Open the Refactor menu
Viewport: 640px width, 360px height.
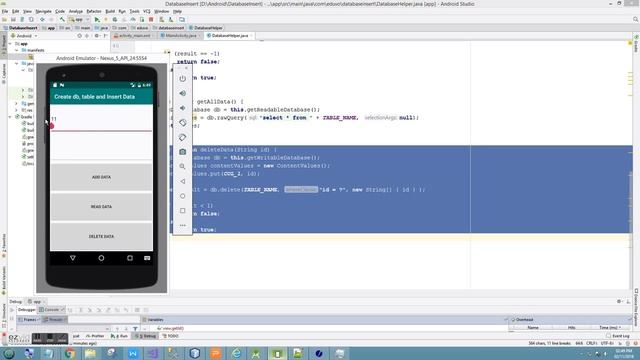pos(93,11)
